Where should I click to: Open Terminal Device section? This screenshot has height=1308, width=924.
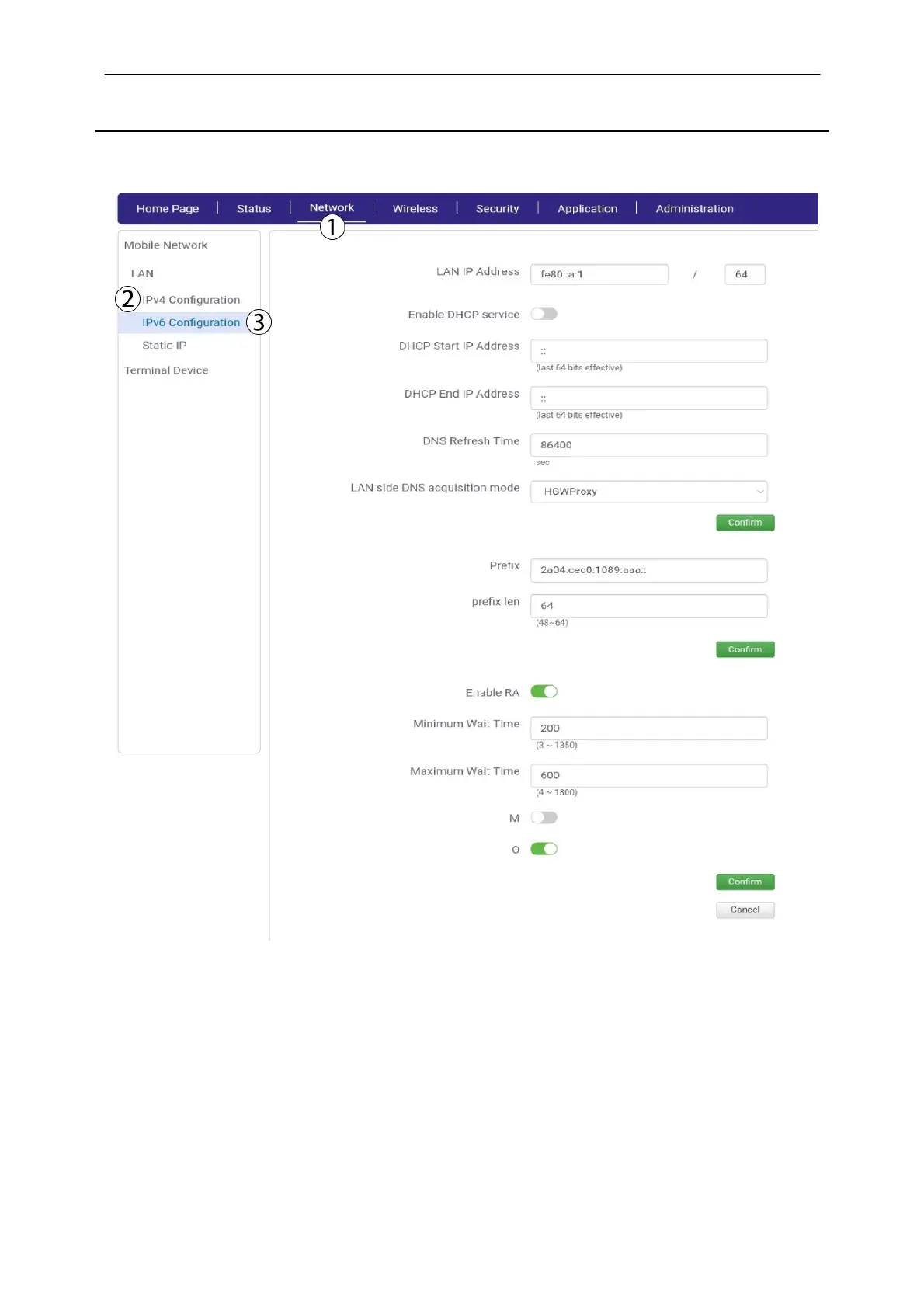166,370
